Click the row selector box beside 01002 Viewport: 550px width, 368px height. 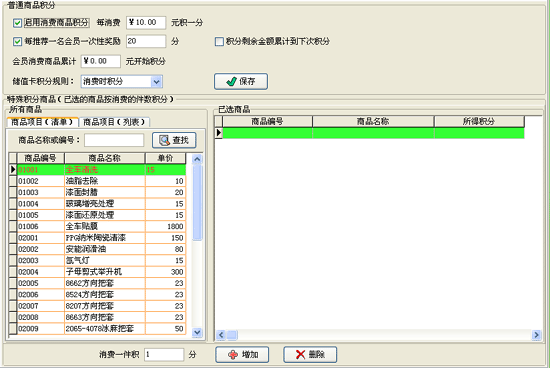13,181
